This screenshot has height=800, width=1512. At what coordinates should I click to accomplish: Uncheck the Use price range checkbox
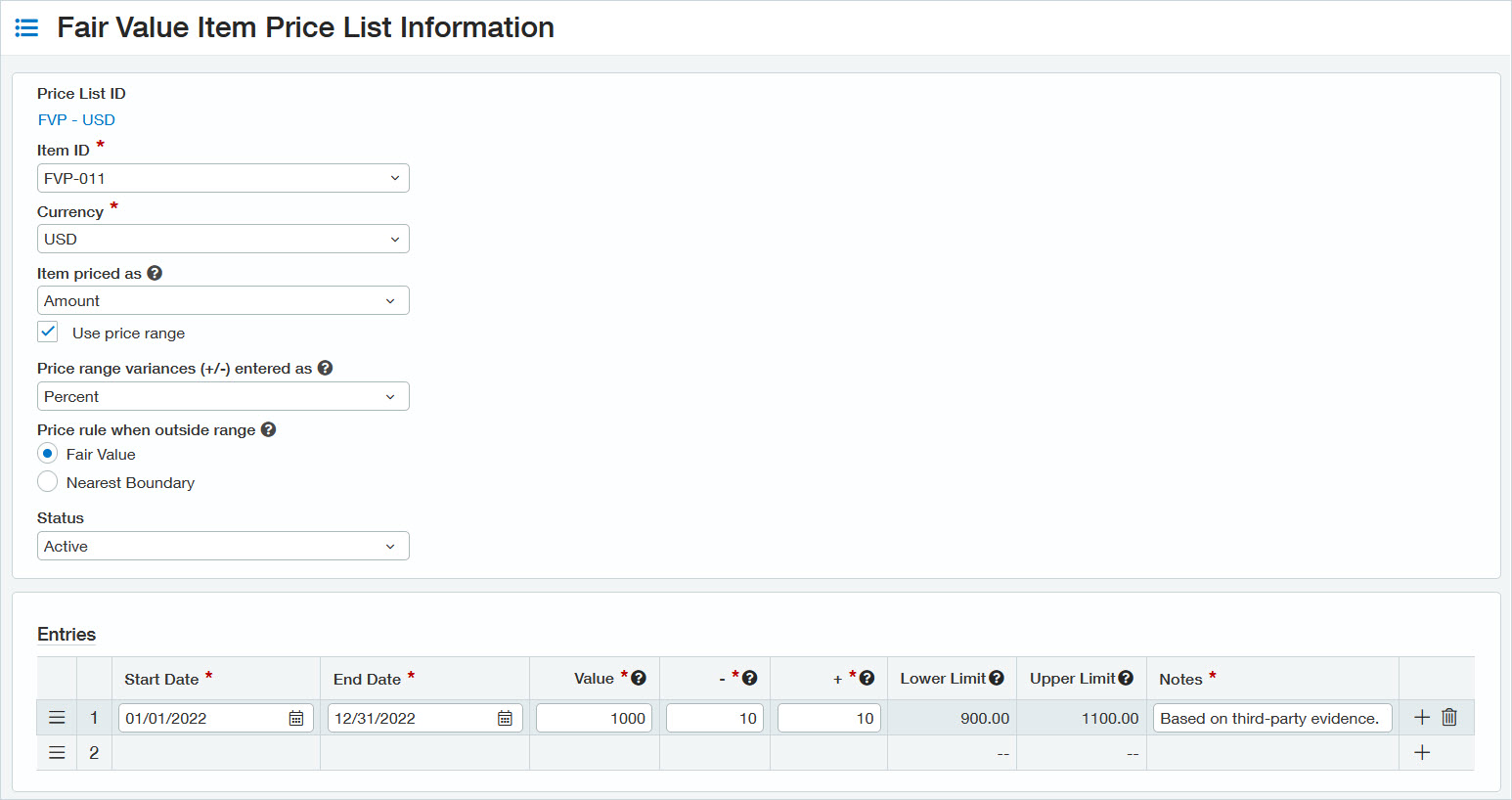(47, 332)
